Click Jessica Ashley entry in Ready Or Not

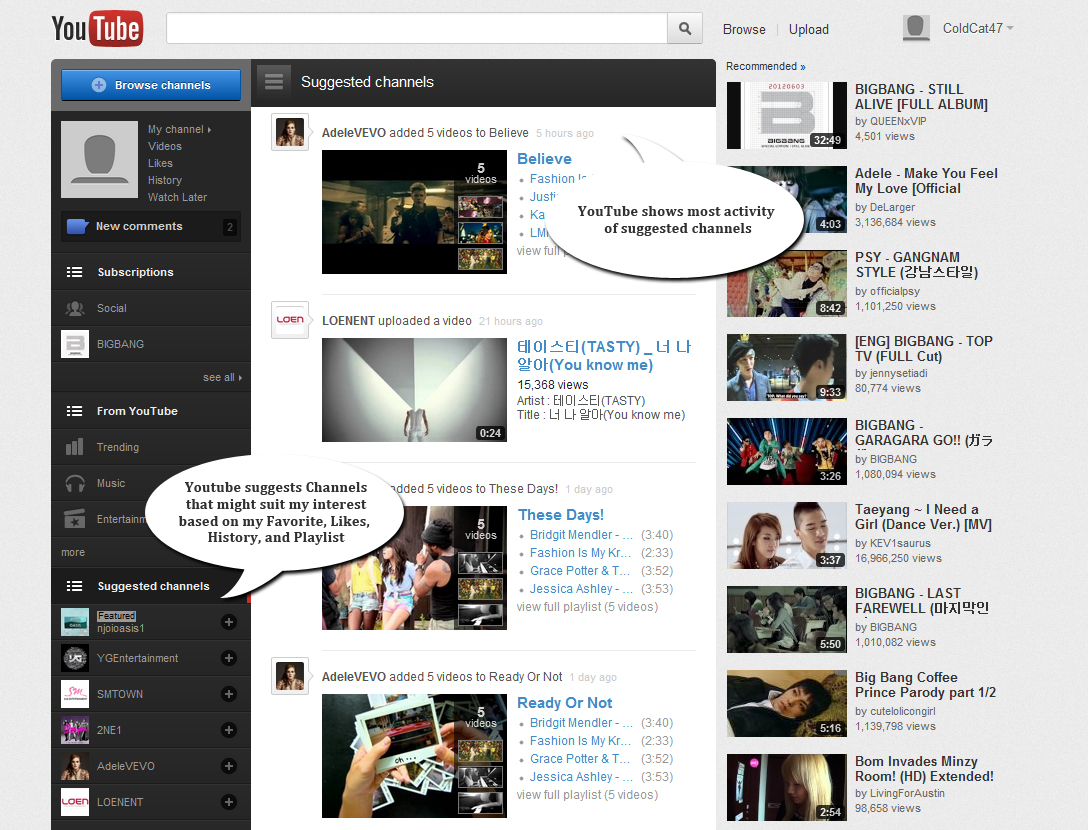(x=581, y=777)
